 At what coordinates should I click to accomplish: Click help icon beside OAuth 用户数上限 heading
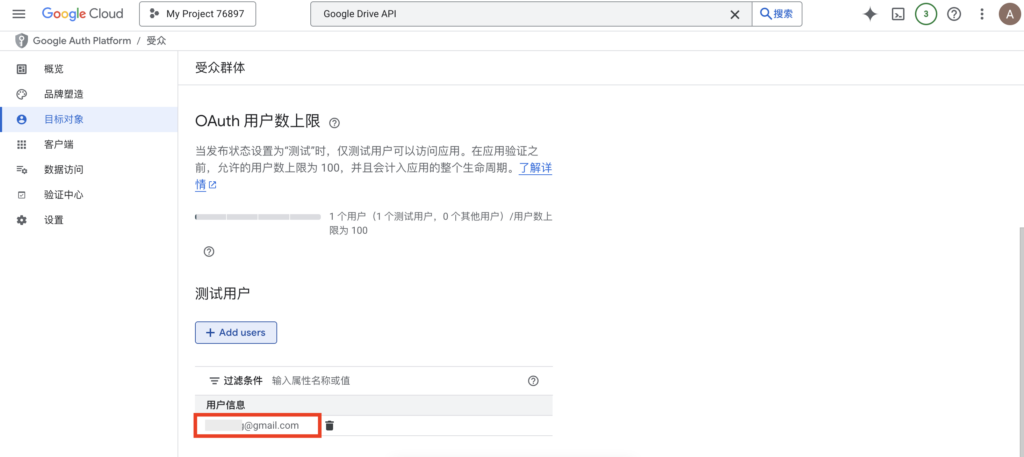pos(334,123)
